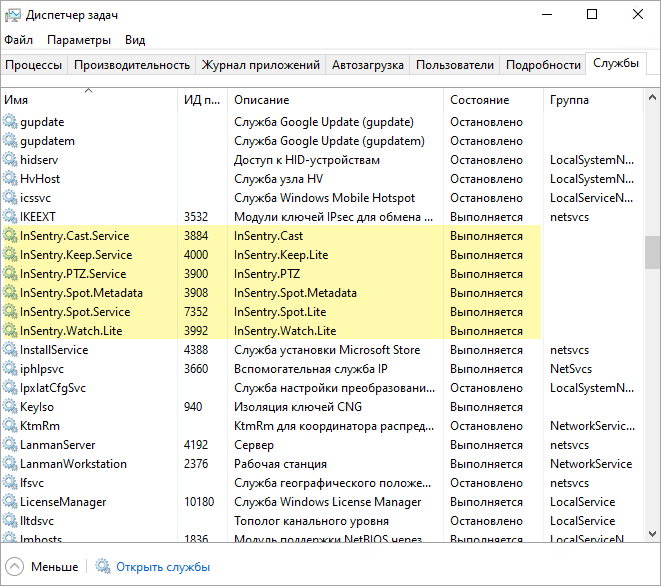Click the scrollbar down arrow
The width and height of the screenshot is (661, 586).
[652, 533]
